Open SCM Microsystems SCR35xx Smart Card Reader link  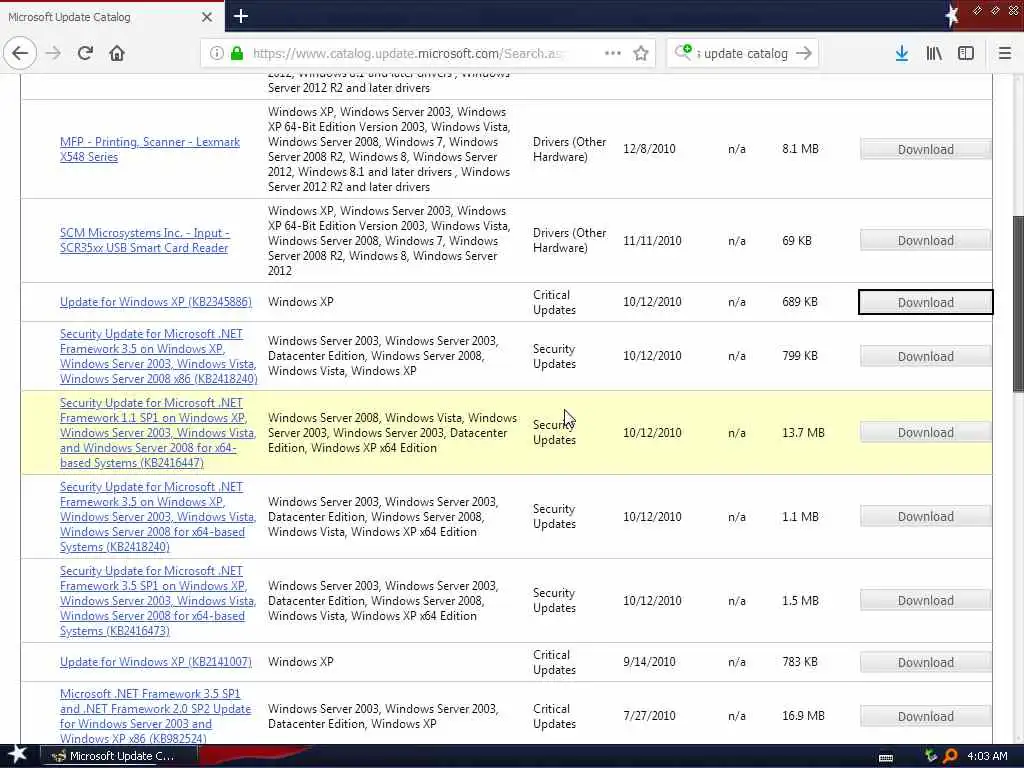(144, 240)
